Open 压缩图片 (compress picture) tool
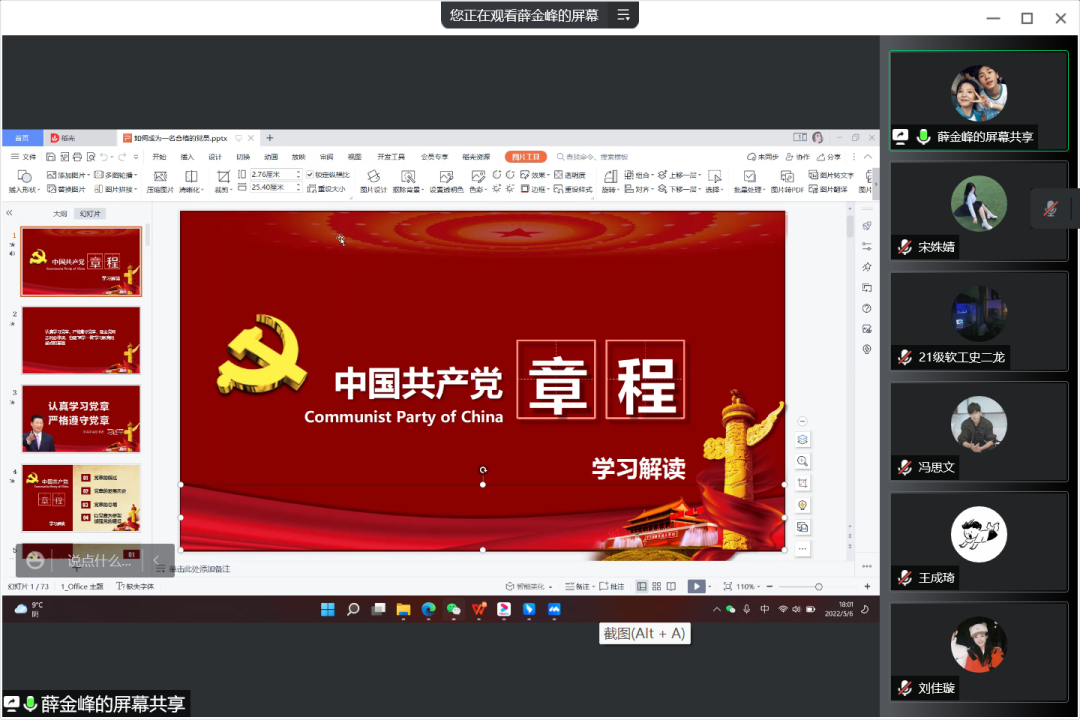 pos(160,182)
